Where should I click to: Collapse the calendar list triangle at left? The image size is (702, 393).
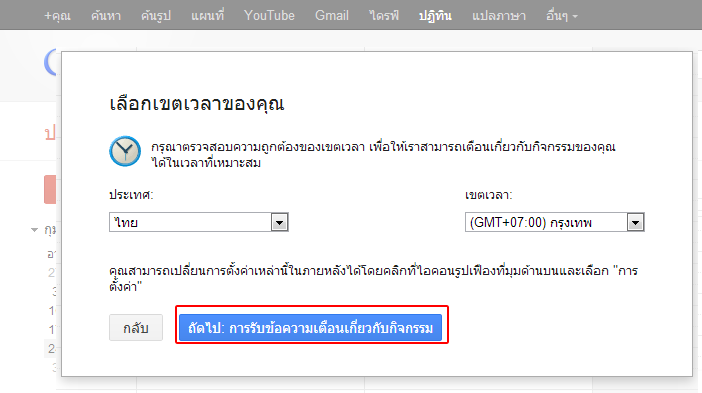click(34, 230)
